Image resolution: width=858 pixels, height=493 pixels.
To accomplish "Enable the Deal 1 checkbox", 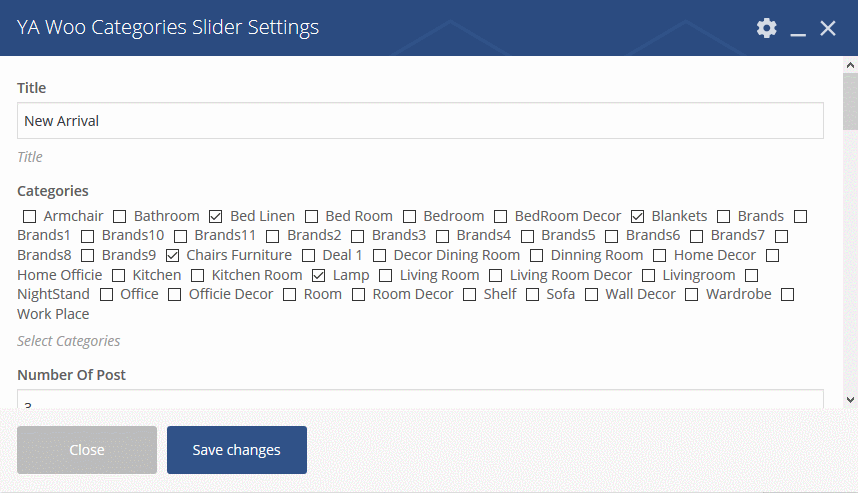I will [309, 256].
